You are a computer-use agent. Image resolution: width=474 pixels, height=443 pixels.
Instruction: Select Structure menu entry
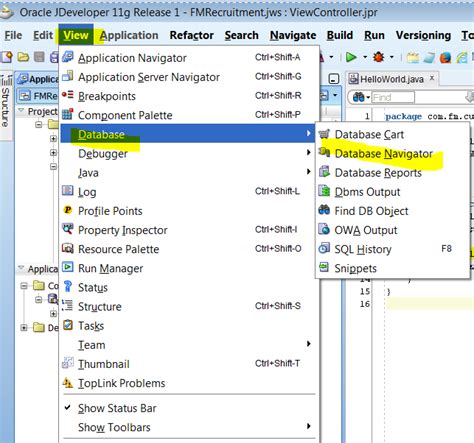click(188, 306)
